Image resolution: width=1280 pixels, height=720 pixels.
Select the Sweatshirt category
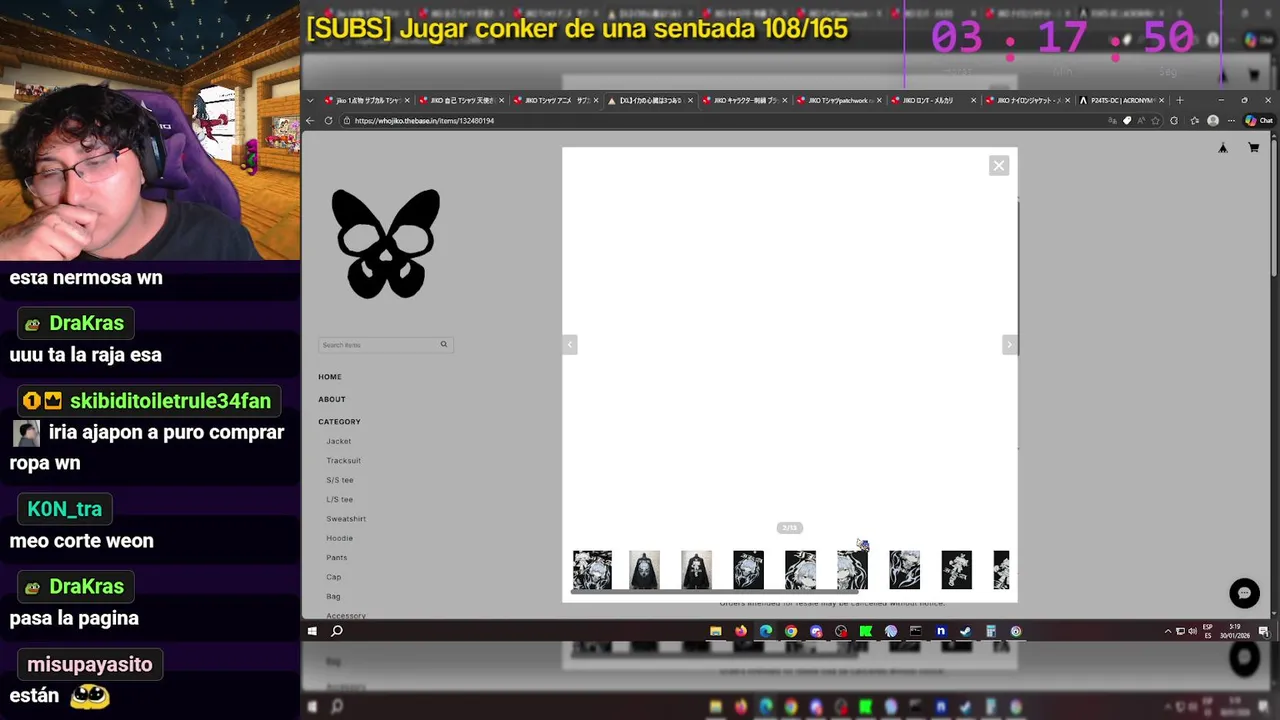click(346, 519)
